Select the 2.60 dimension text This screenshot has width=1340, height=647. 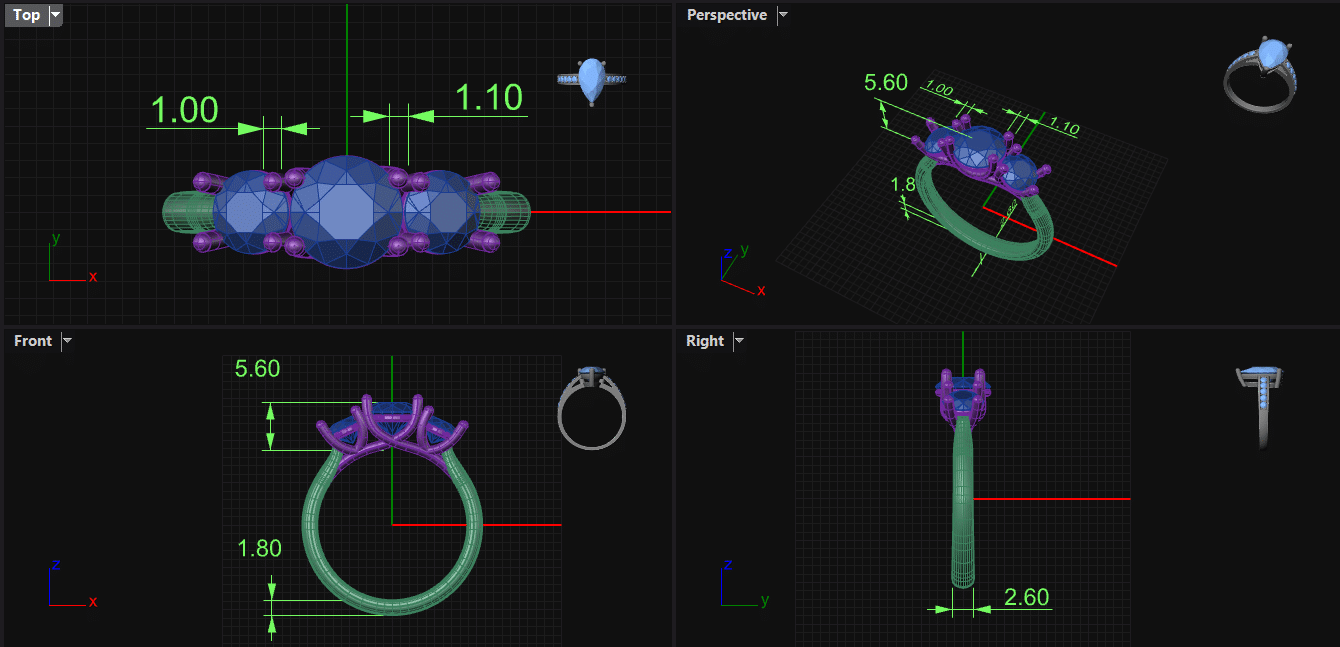tap(1026, 597)
